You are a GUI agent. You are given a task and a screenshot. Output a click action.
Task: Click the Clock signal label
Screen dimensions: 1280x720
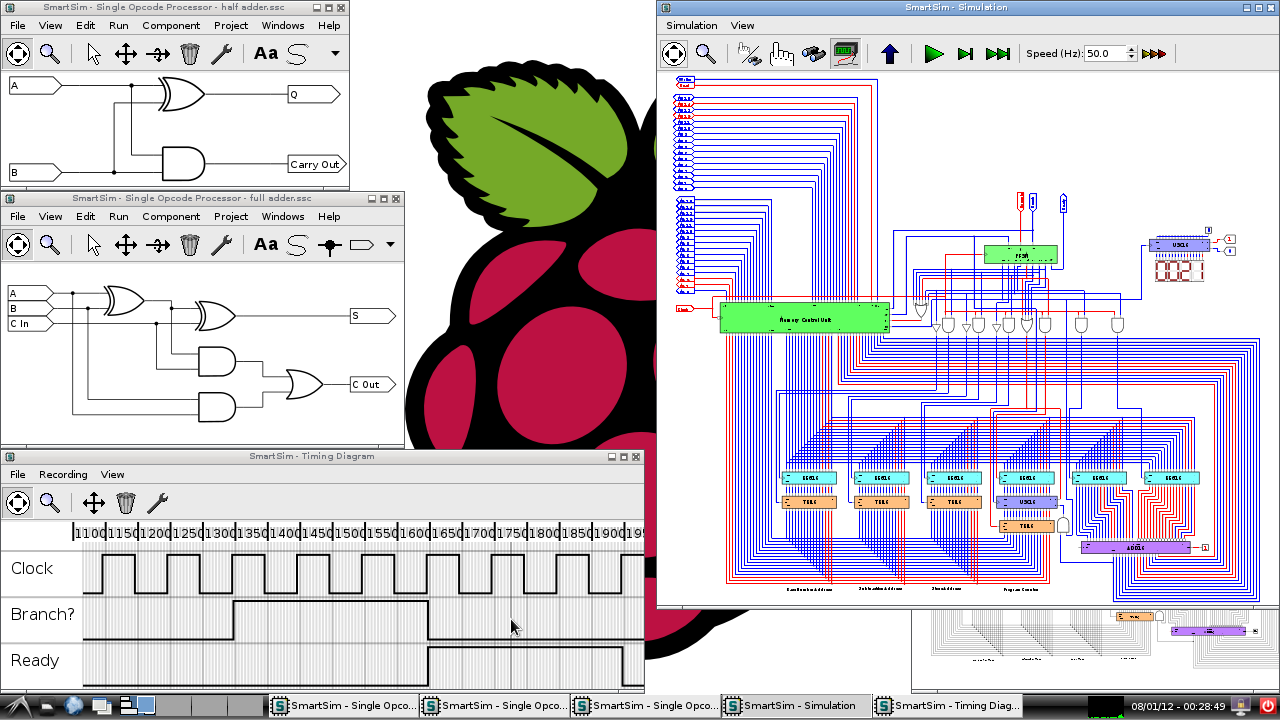tap(32, 568)
